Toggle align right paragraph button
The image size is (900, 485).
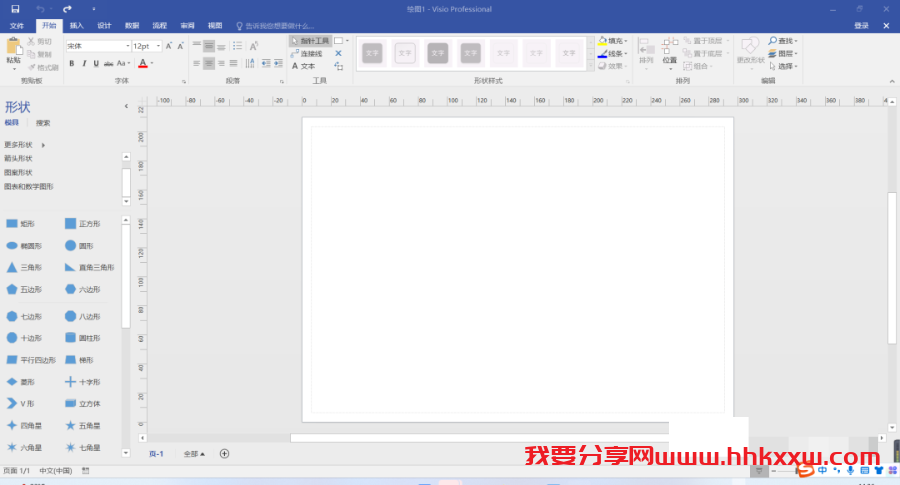221,63
